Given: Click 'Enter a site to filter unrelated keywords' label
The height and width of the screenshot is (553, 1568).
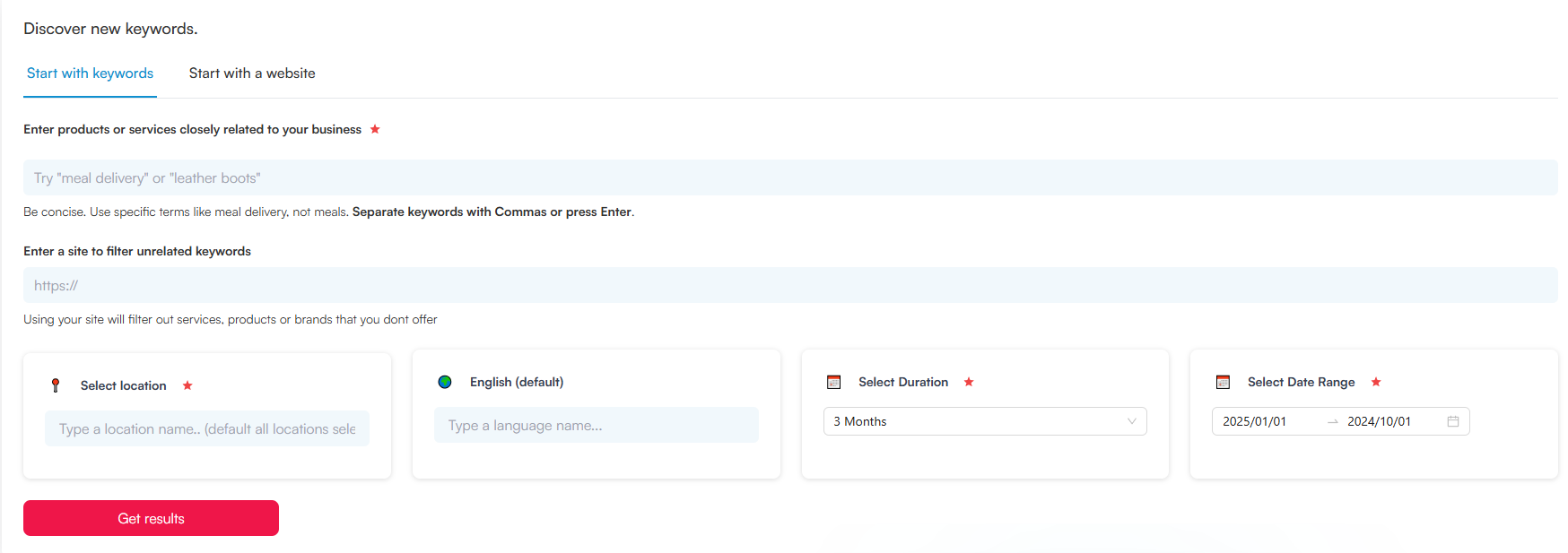Looking at the screenshot, I should click(x=137, y=251).
